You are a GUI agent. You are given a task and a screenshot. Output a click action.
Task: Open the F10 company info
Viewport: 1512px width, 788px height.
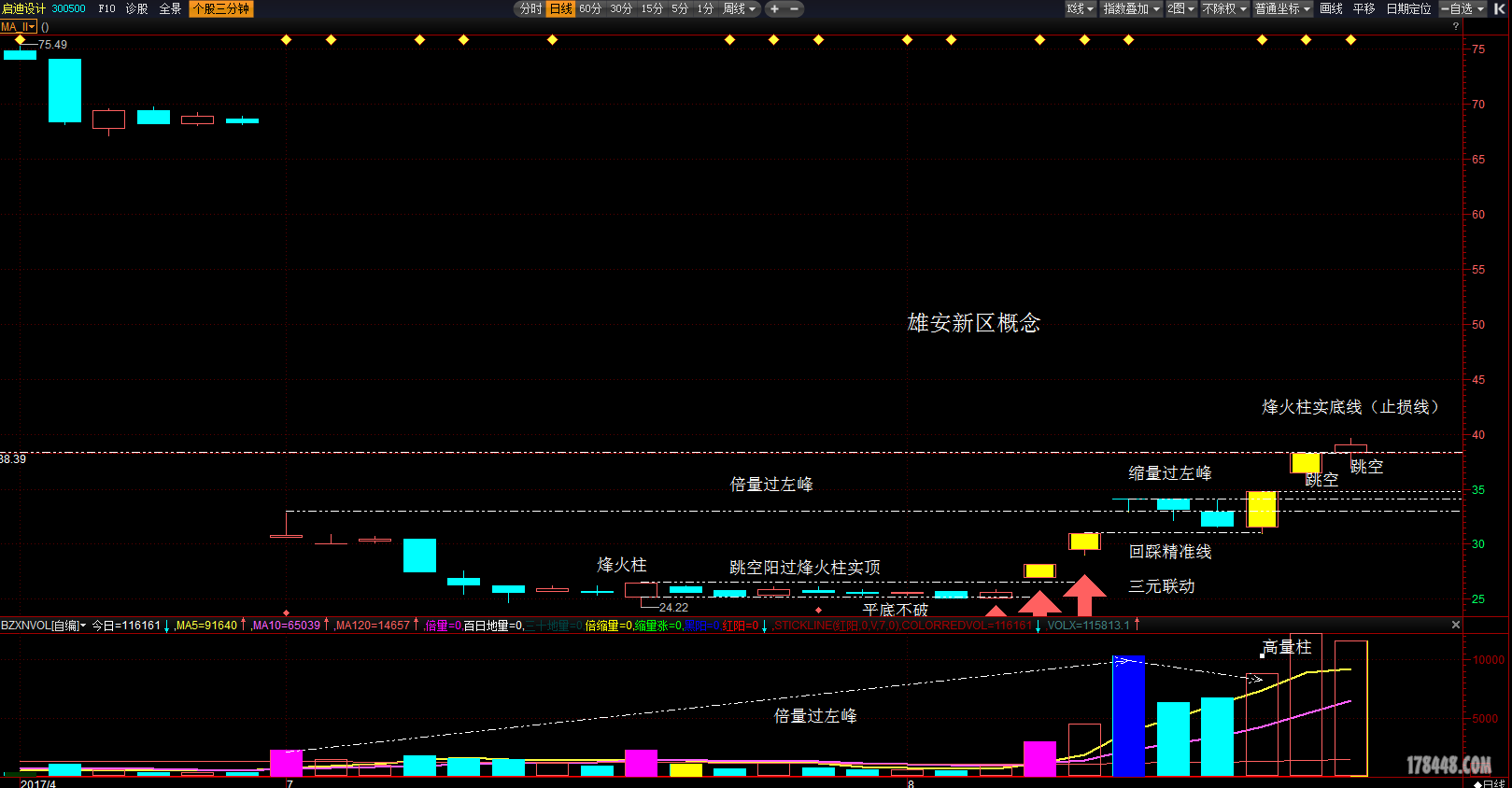106,8
